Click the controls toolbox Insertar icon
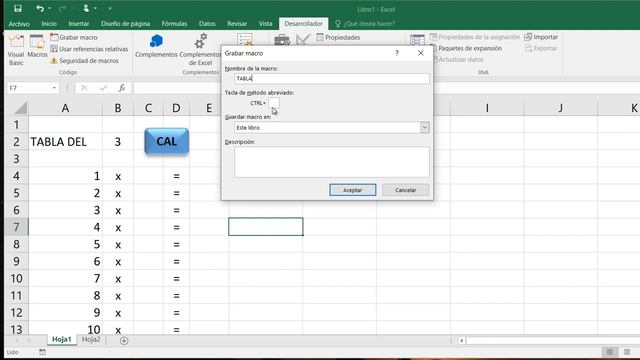Image resolution: width=640 pixels, height=360 pixels. (282, 40)
